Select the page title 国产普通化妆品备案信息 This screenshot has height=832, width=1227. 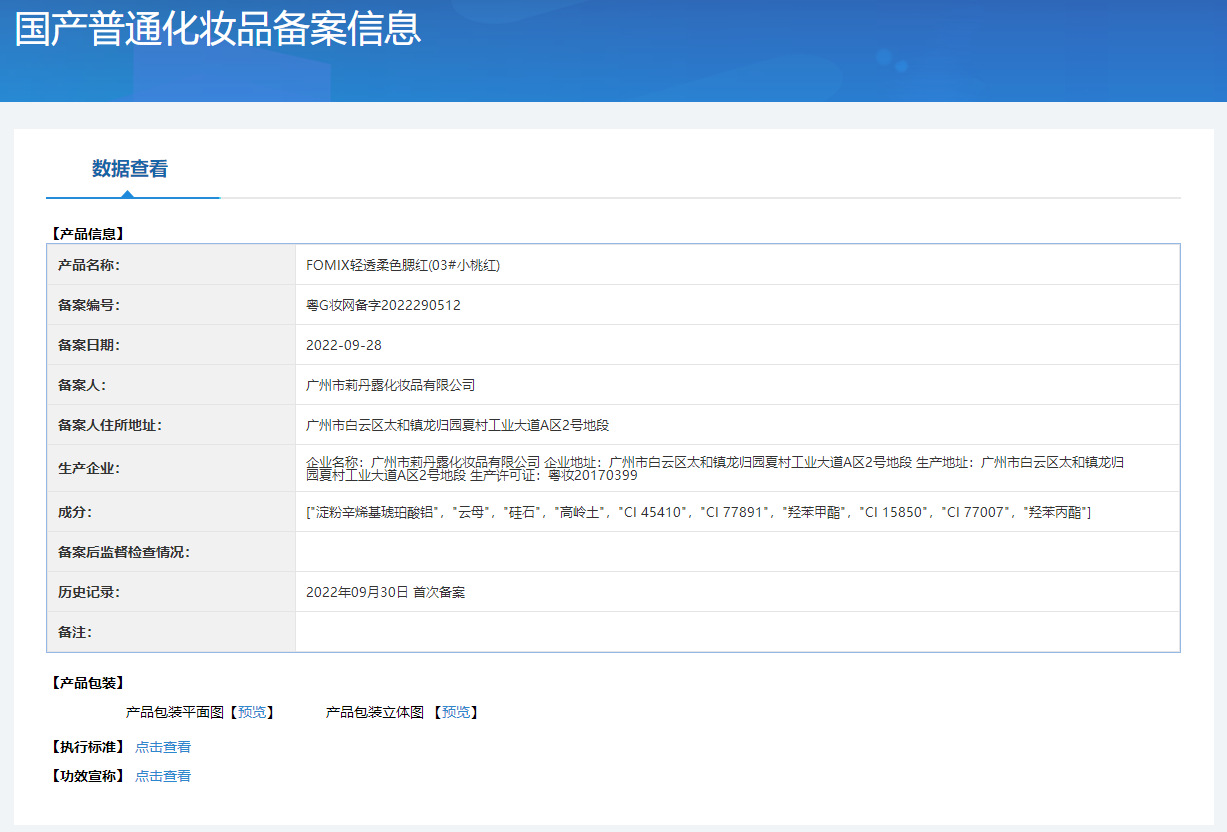218,29
